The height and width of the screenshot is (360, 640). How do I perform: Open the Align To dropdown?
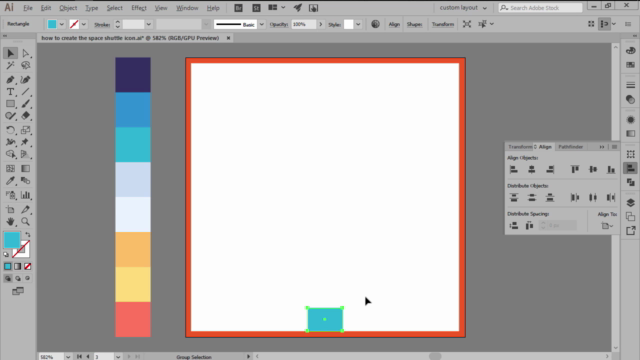click(x=607, y=226)
